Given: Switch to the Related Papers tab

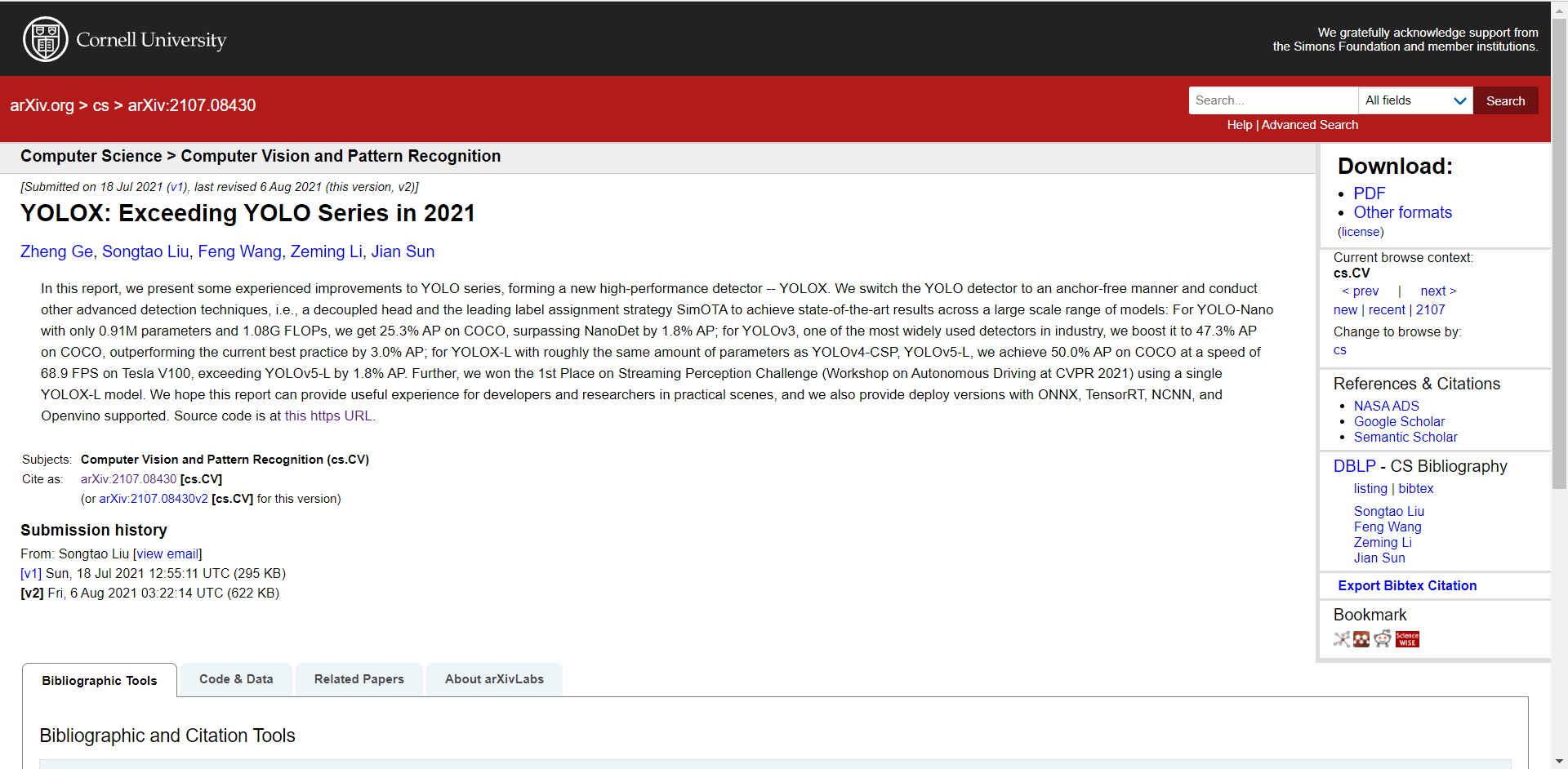Looking at the screenshot, I should (x=359, y=679).
